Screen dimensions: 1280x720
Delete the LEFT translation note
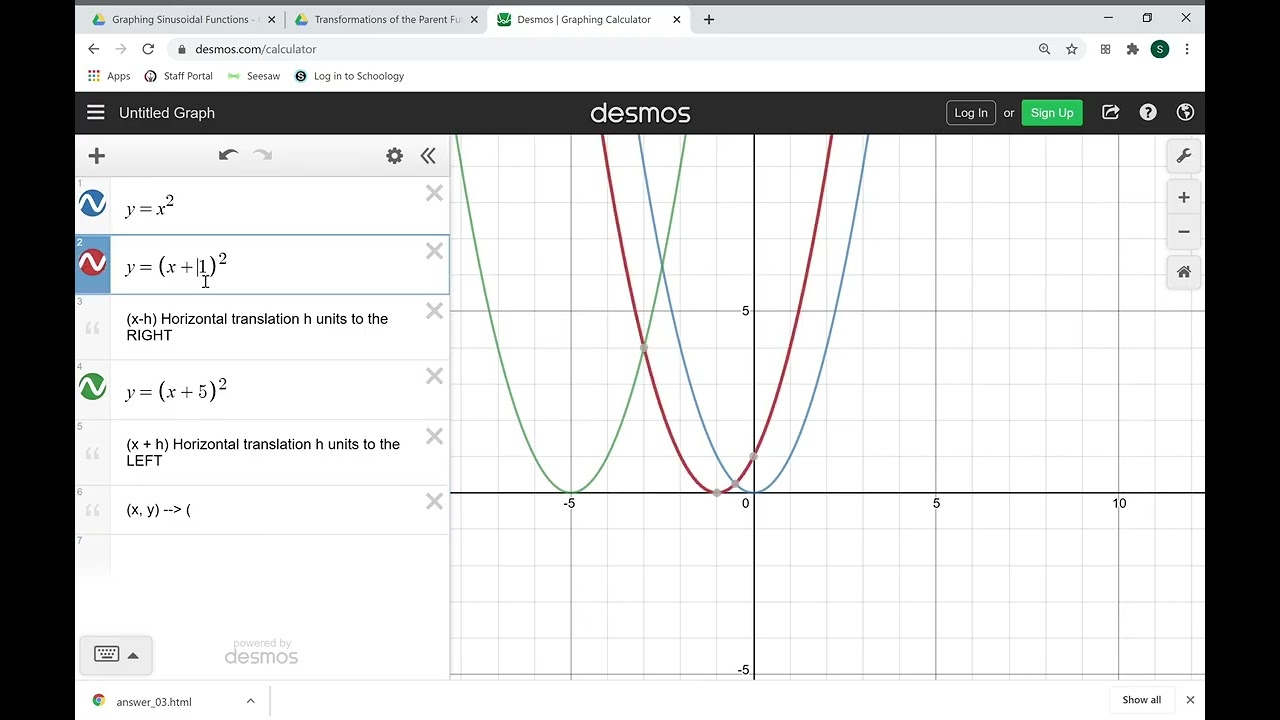[434, 436]
